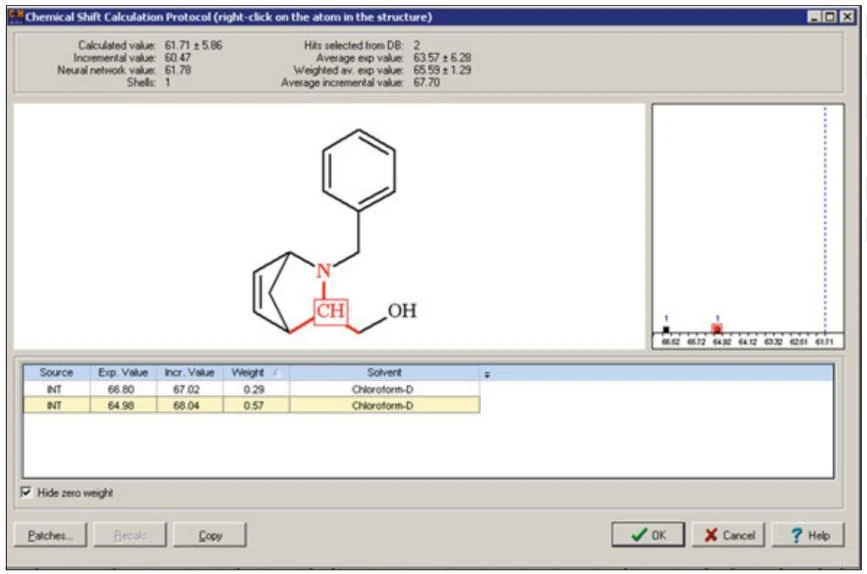Click the Neural network value 61.78
This screenshot has height=574, width=867.
[x=177, y=70]
